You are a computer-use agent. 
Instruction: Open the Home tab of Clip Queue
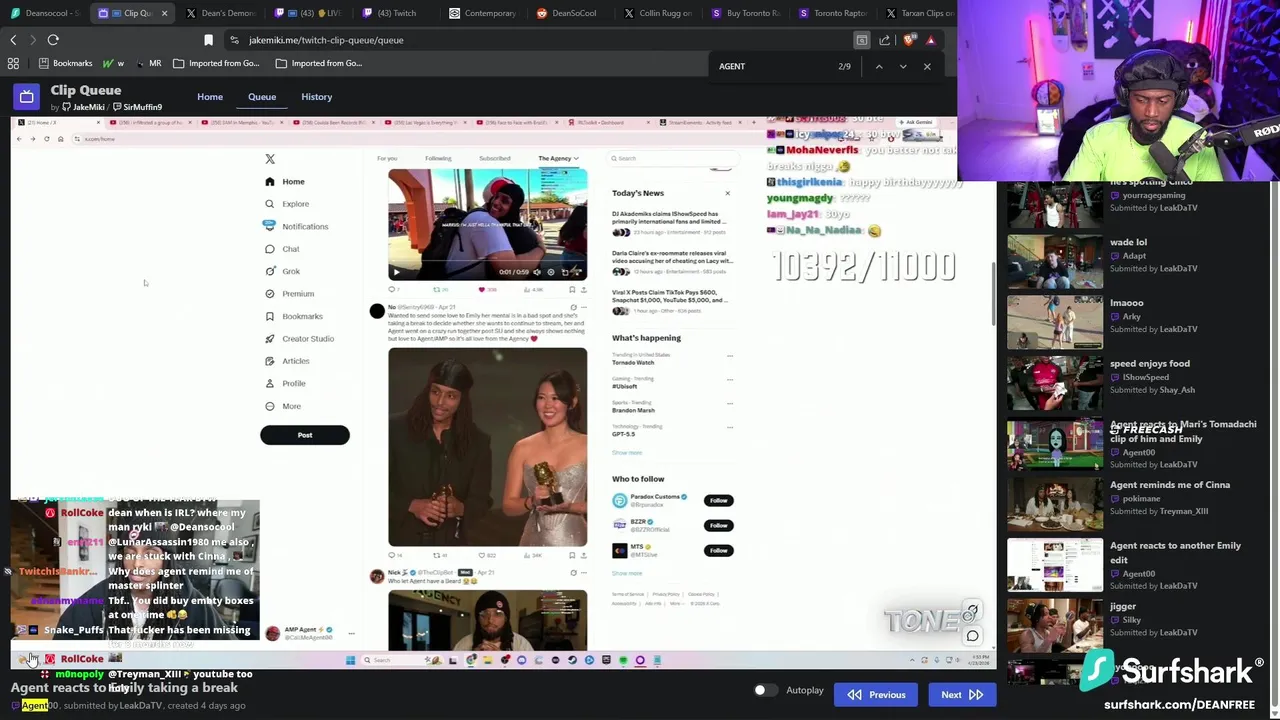(210, 97)
